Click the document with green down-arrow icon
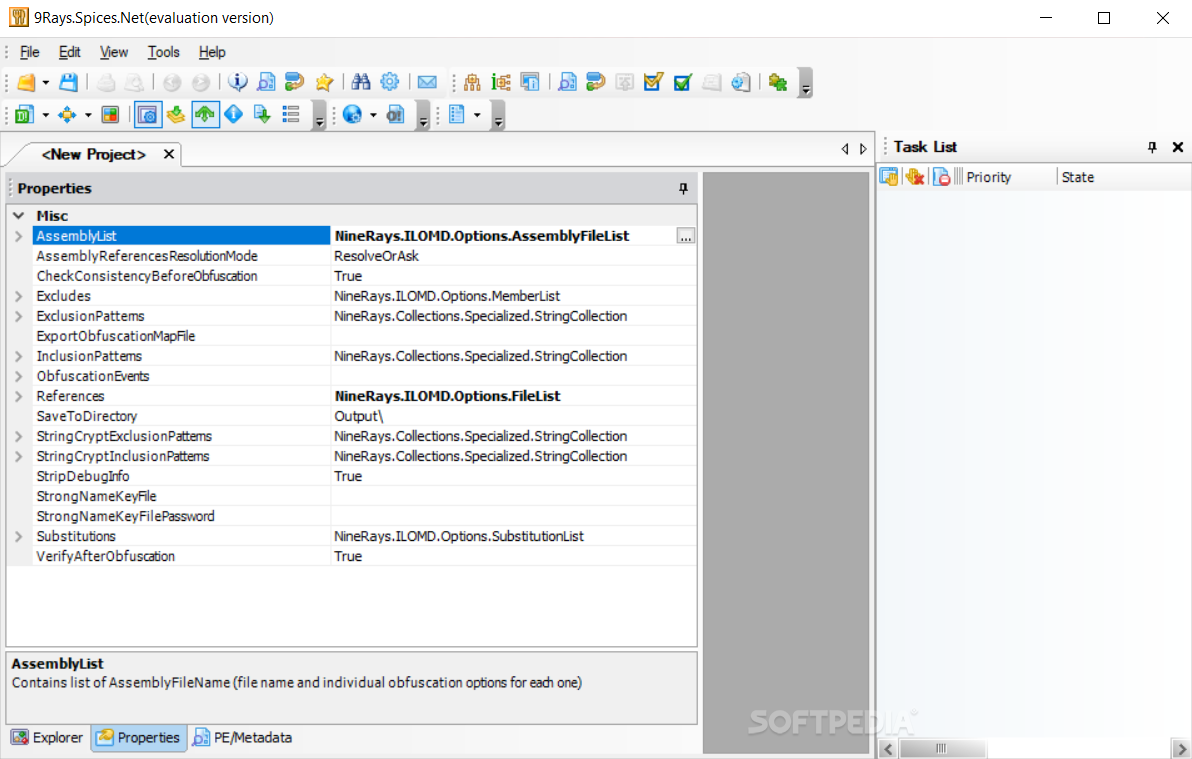This screenshot has width=1192, height=759. [x=262, y=115]
